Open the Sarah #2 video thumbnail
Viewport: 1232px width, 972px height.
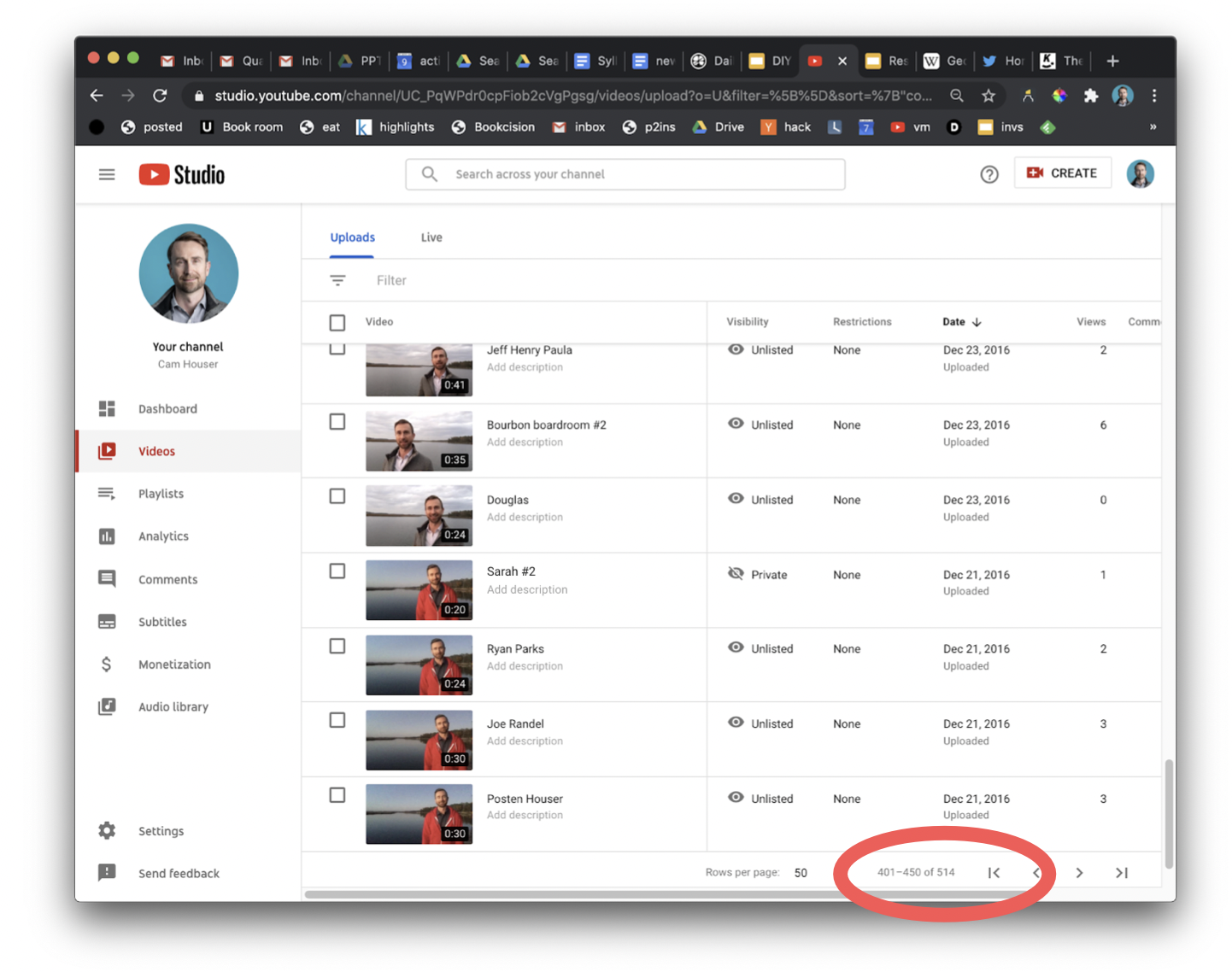419,590
